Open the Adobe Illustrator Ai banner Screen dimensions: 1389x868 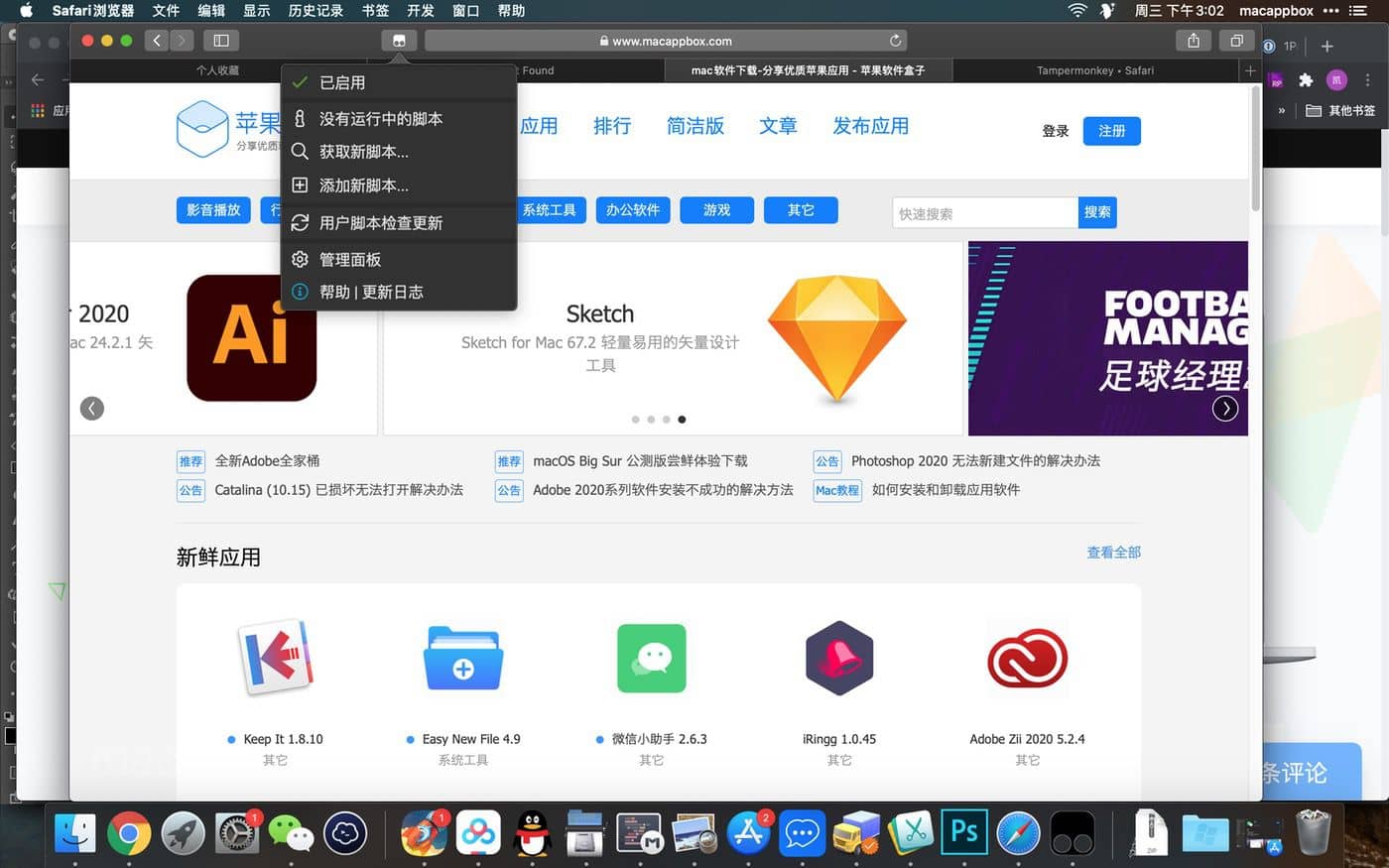[x=252, y=338]
